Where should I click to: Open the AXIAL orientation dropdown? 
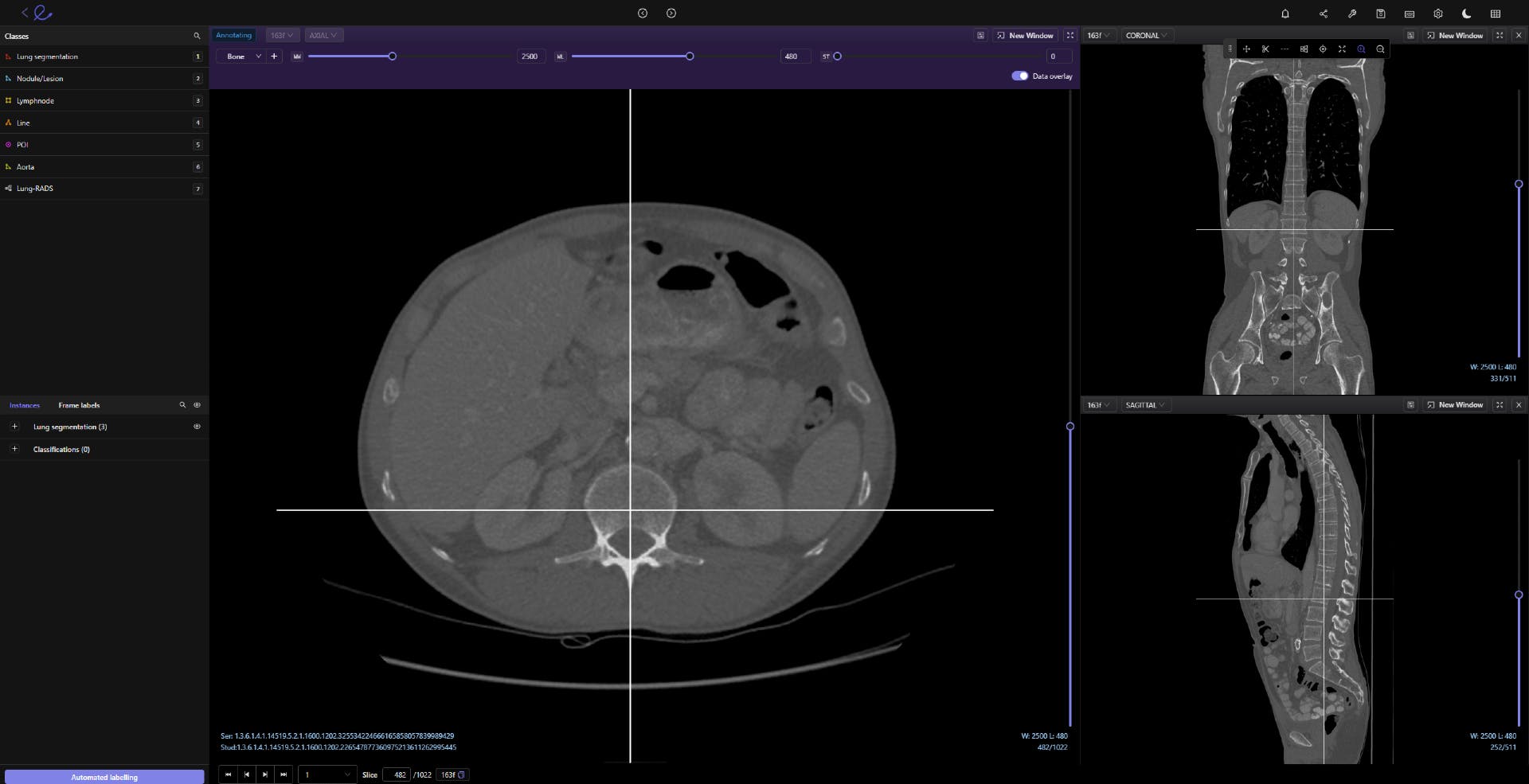[323, 35]
